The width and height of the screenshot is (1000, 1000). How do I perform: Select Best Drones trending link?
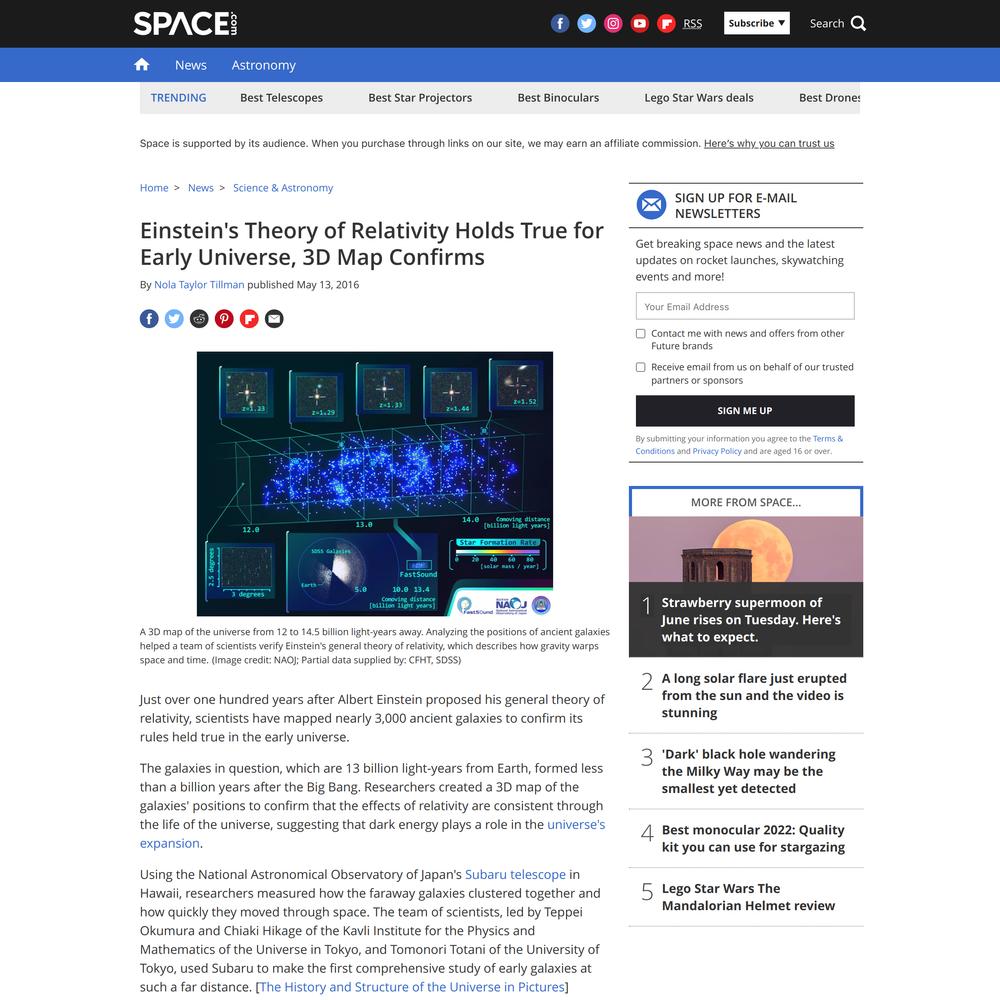[829, 98]
